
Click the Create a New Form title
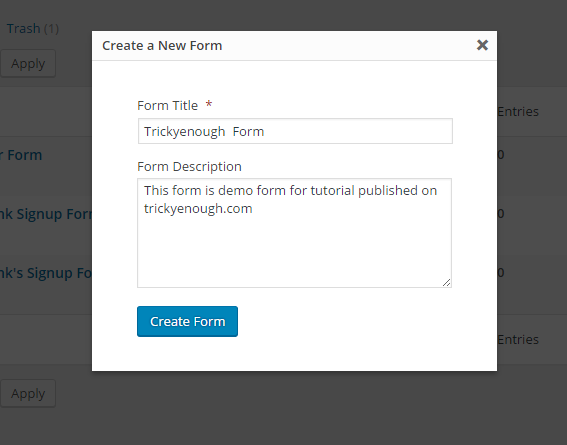[x=162, y=46]
